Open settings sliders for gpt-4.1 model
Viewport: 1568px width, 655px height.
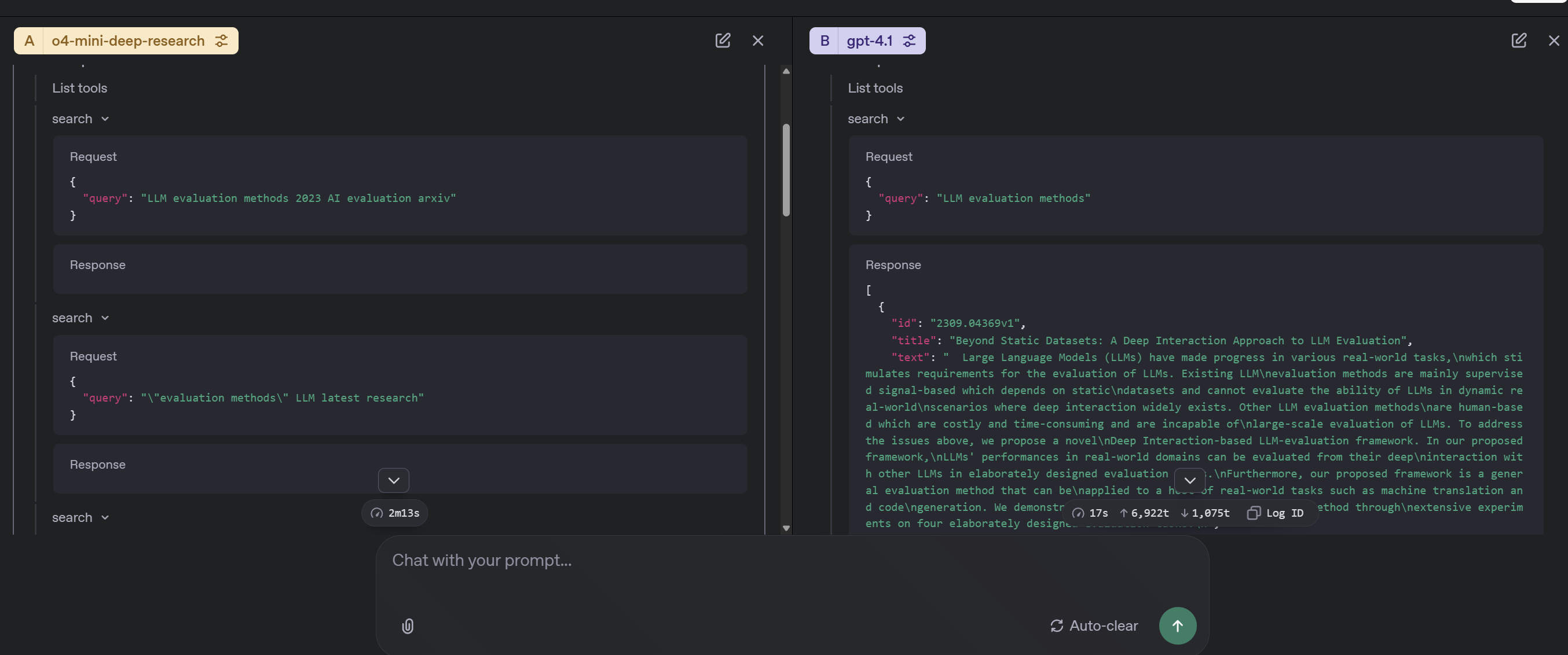[x=909, y=41]
